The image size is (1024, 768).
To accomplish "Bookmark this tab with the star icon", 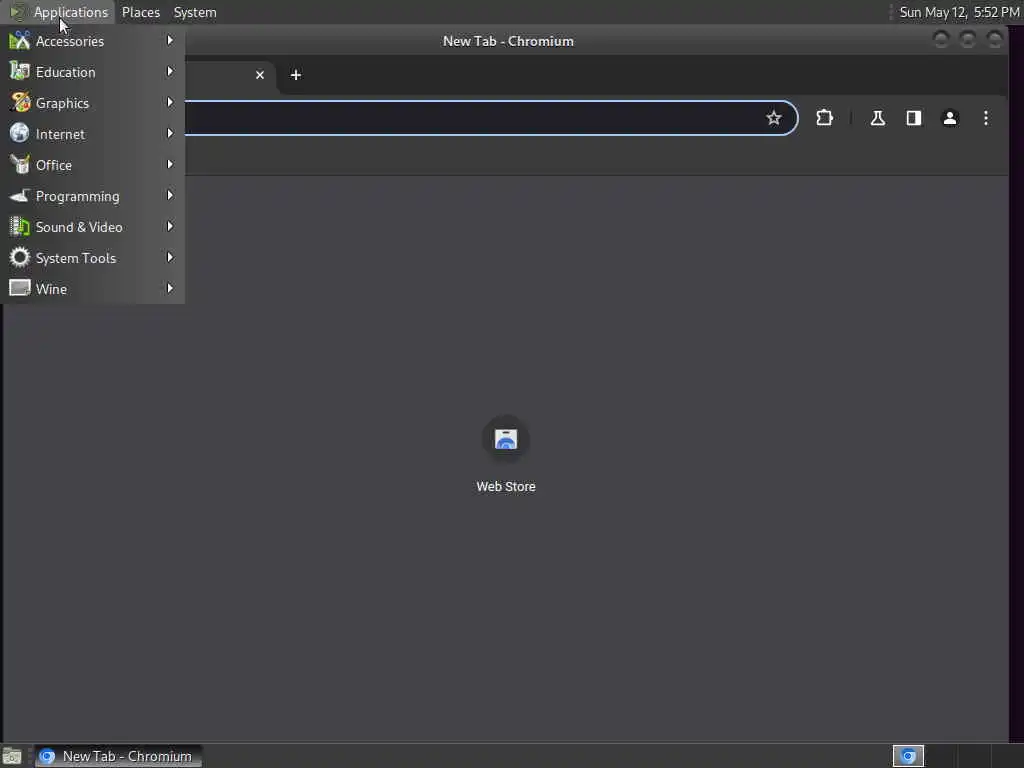I will click(774, 118).
